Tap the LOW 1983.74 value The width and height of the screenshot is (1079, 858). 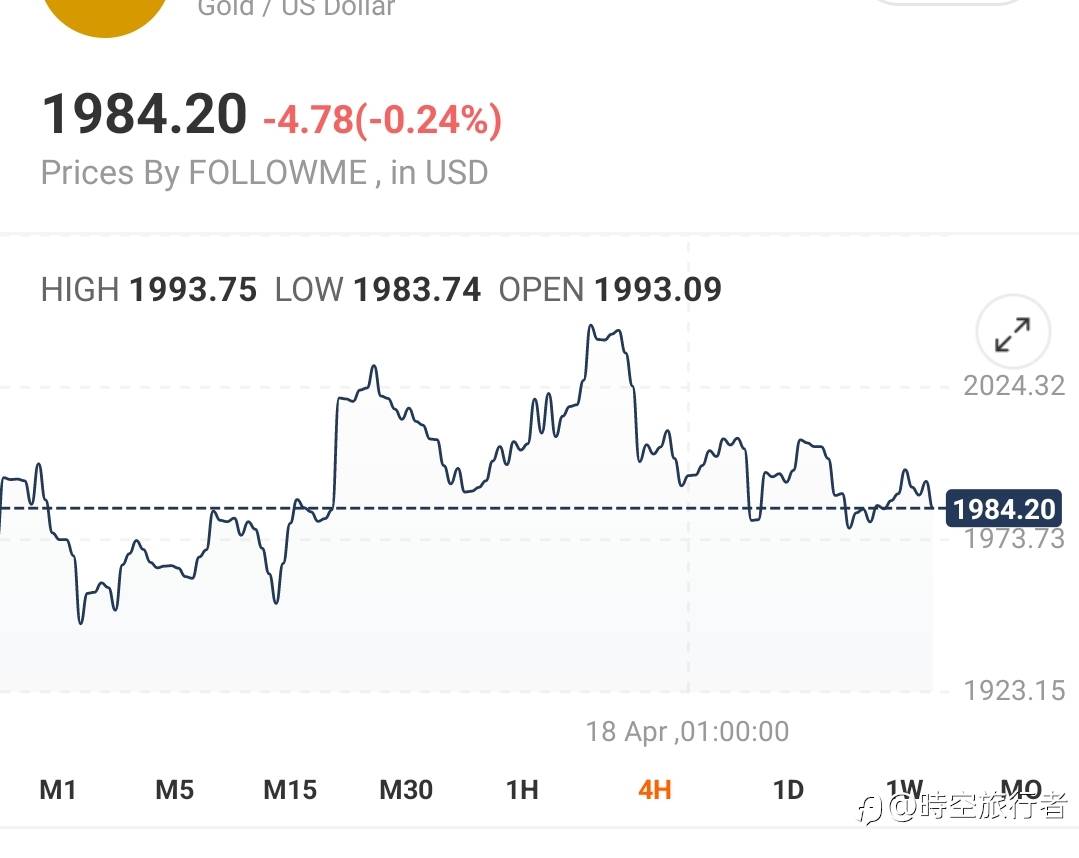tap(378, 290)
